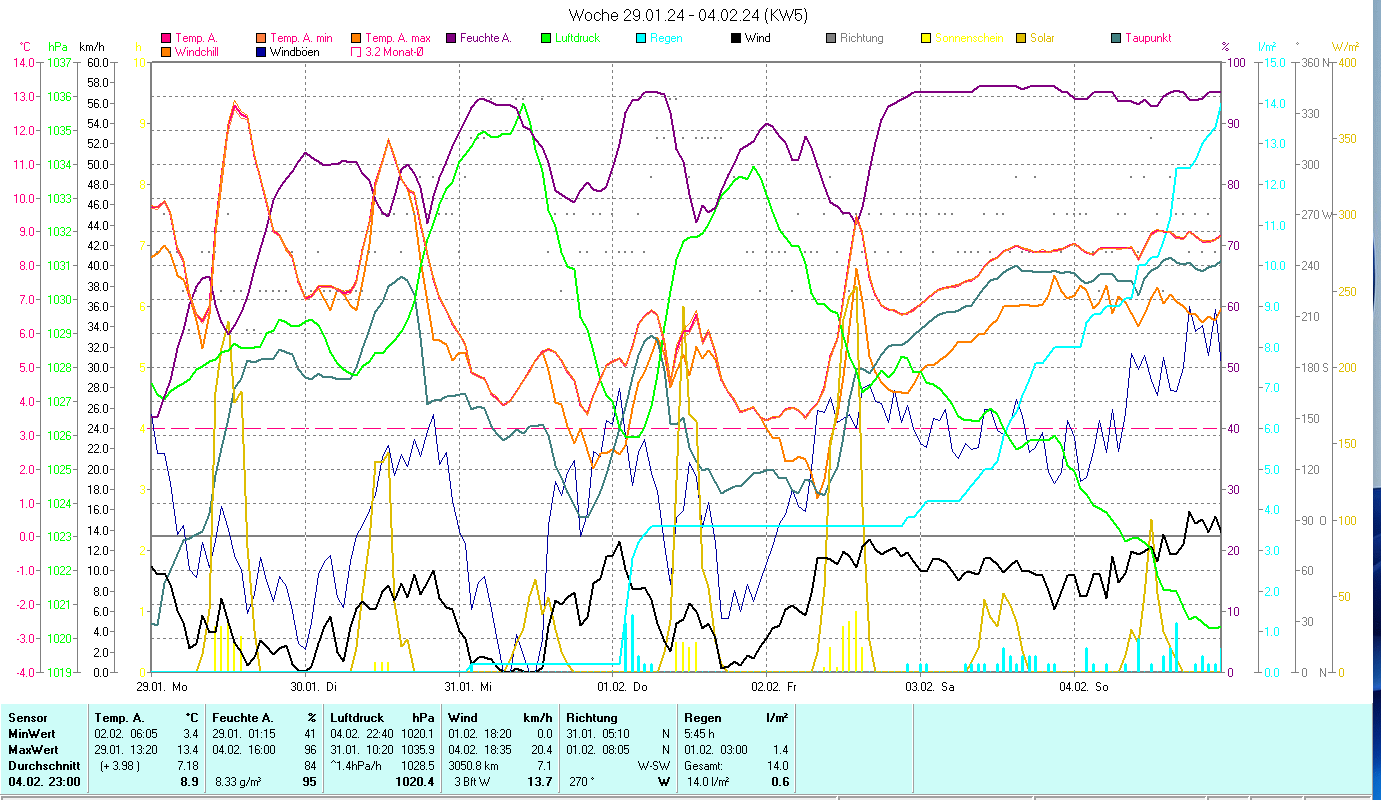
Task: Select the Solar legend swatch
Action: pyautogui.click(x=1021, y=38)
